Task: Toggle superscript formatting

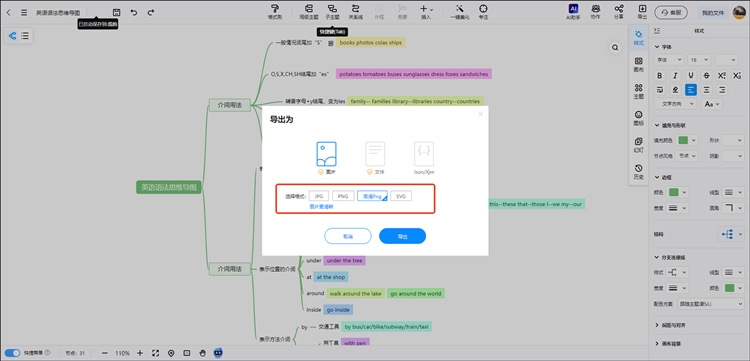Action: coord(722,76)
